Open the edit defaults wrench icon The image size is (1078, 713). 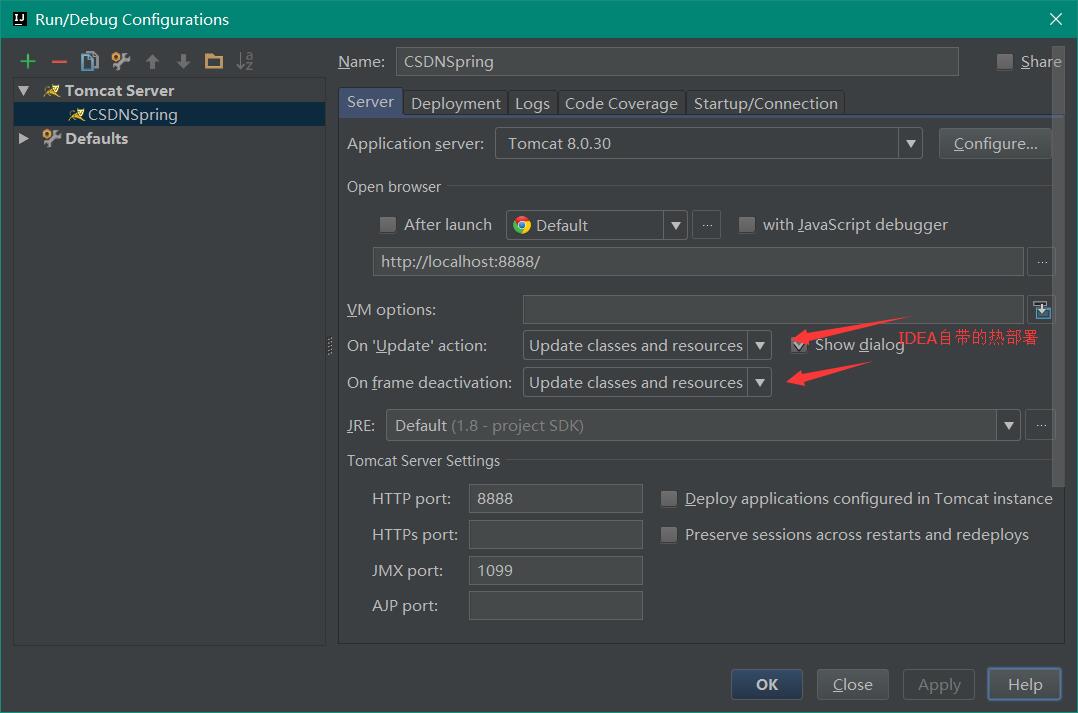(x=121, y=62)
